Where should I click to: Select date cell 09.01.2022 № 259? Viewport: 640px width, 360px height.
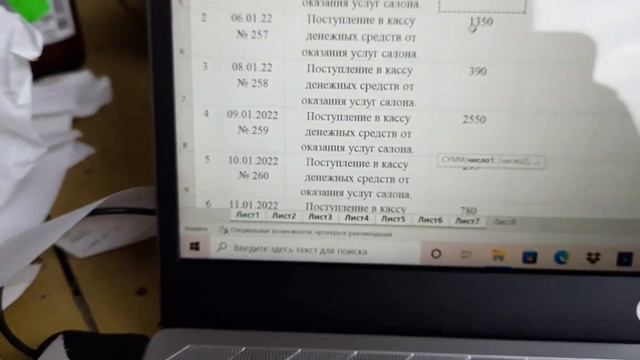(x=253, y=123)
